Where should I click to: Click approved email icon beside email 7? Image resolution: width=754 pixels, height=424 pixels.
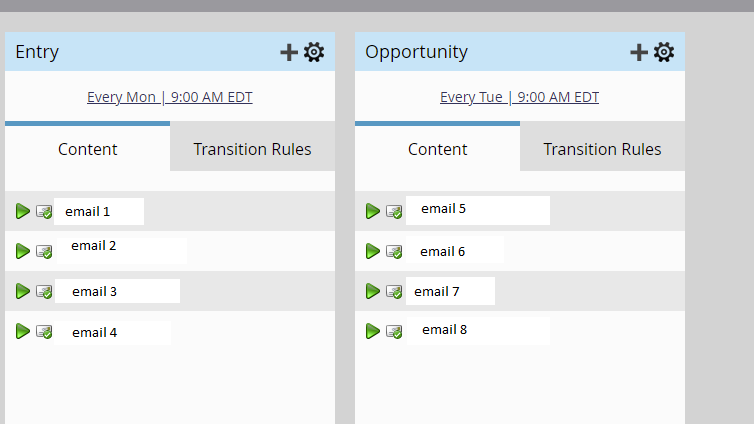[x=394, y=291]
